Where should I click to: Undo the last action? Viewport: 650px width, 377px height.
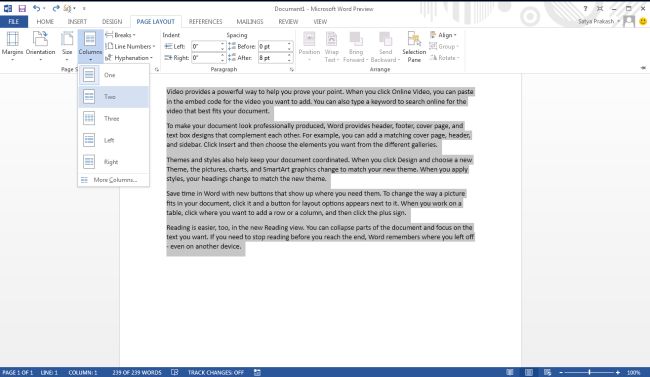(x=36, y=8)
